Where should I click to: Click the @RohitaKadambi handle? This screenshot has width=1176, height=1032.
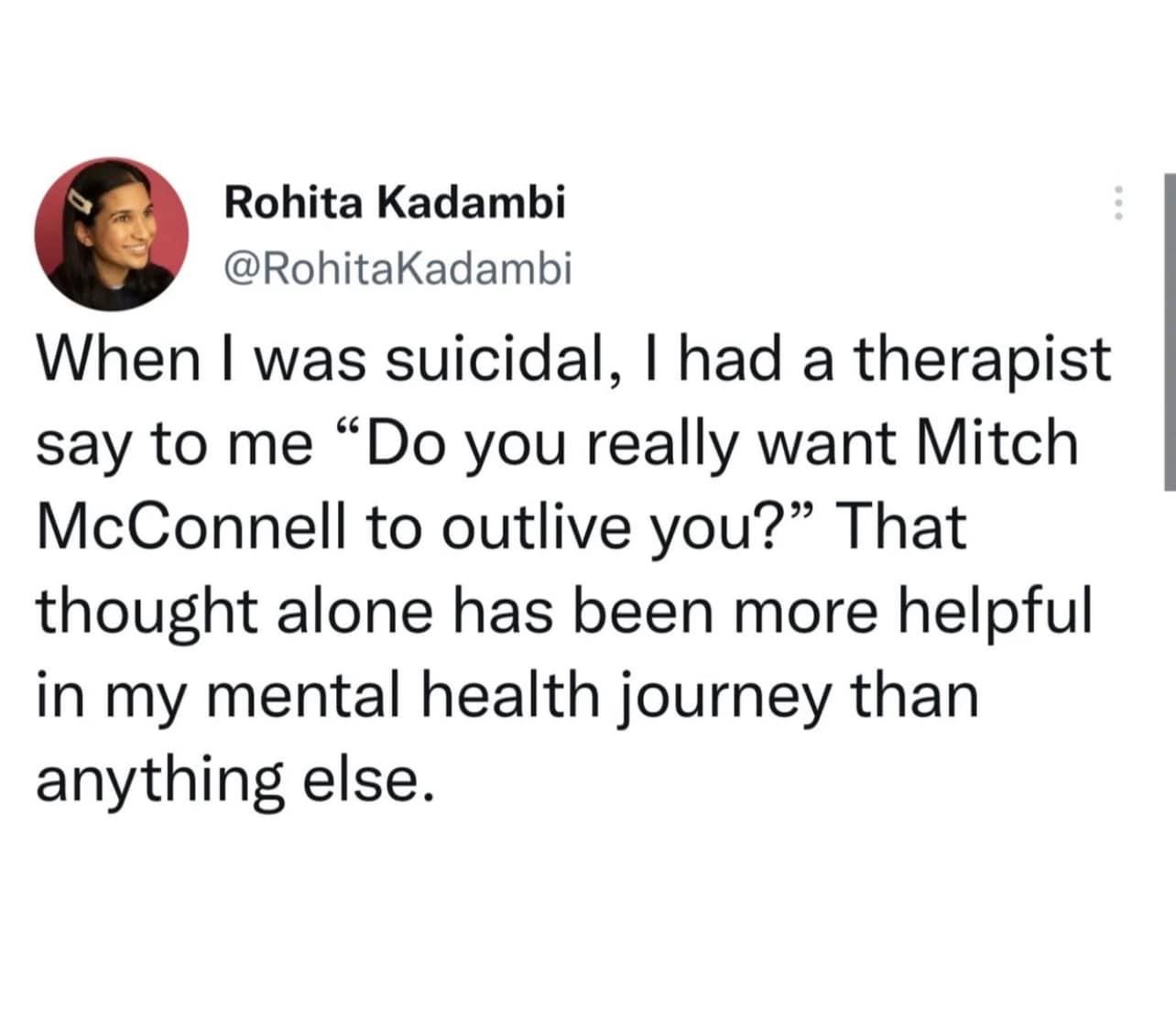click(x=397, y=268)
